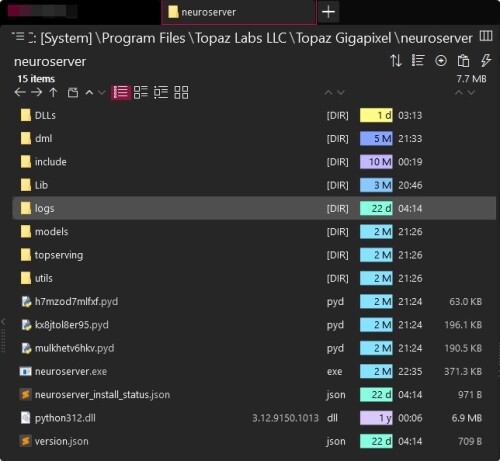This screenshot has width=500, height=461.
Task: Switch to the compact list view icon
Action: [x=141, y=92]
